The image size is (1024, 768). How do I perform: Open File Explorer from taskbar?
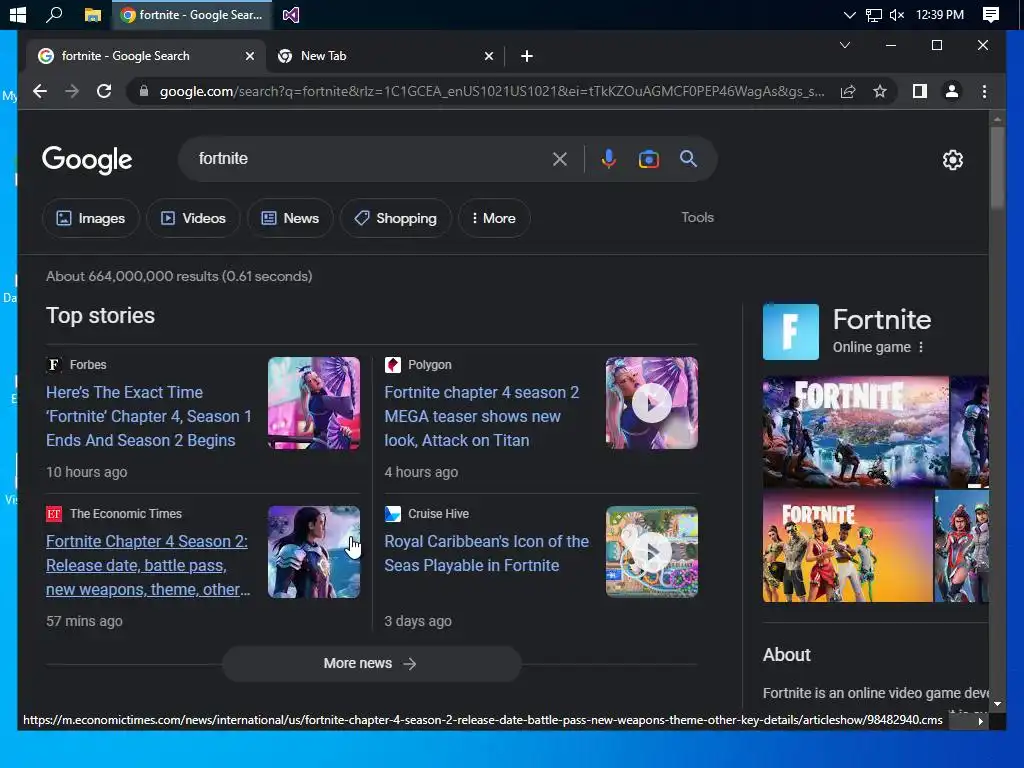(93, 14)
